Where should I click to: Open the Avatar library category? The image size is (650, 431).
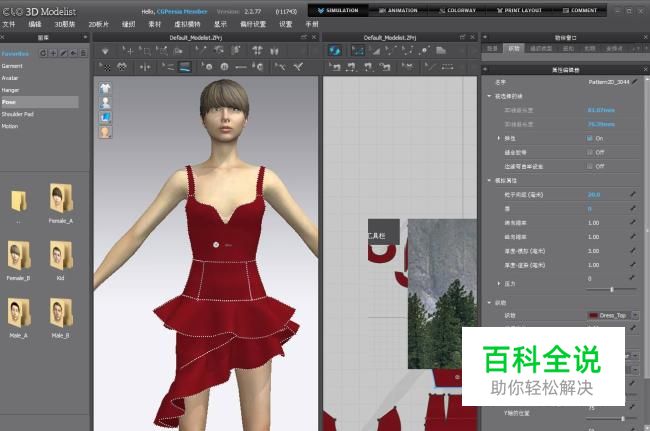coord(10,76)
